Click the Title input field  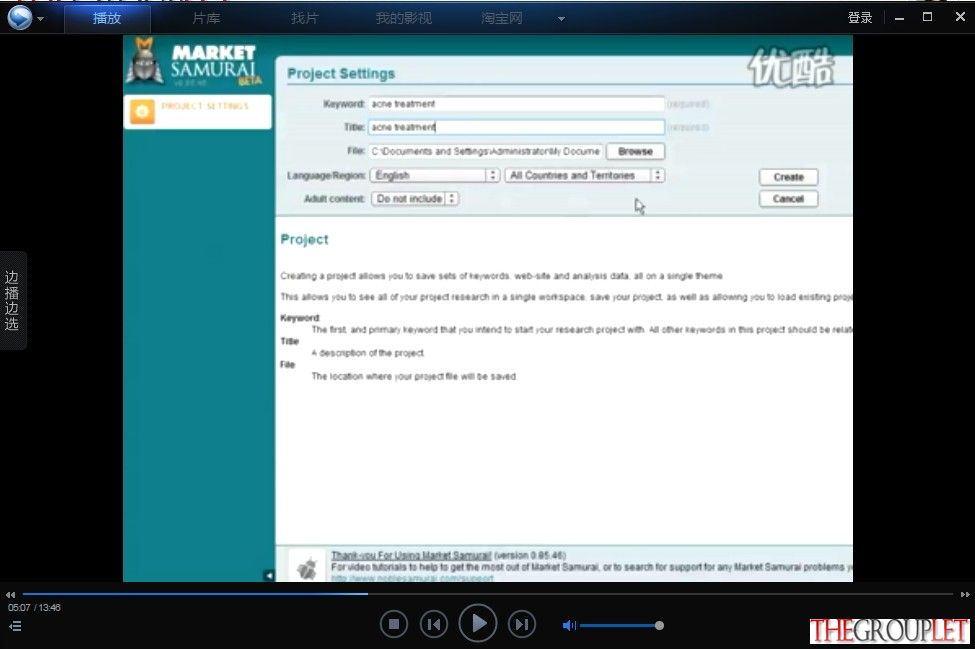pos(516,127)
